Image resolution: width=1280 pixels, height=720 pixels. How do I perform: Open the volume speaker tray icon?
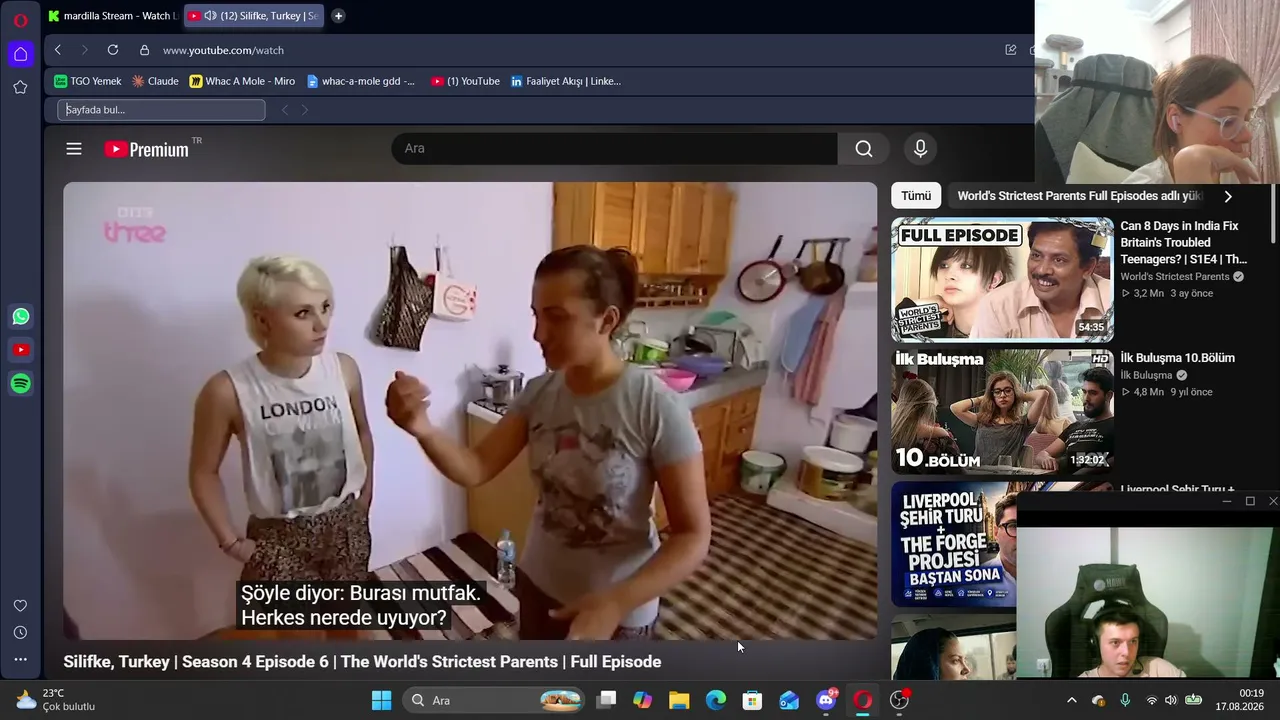coord(1171,700)
